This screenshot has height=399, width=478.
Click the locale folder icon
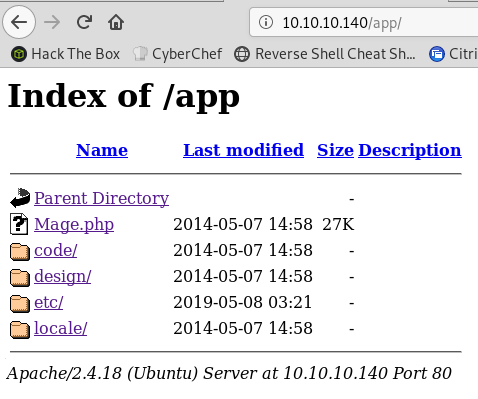point(20,329)
